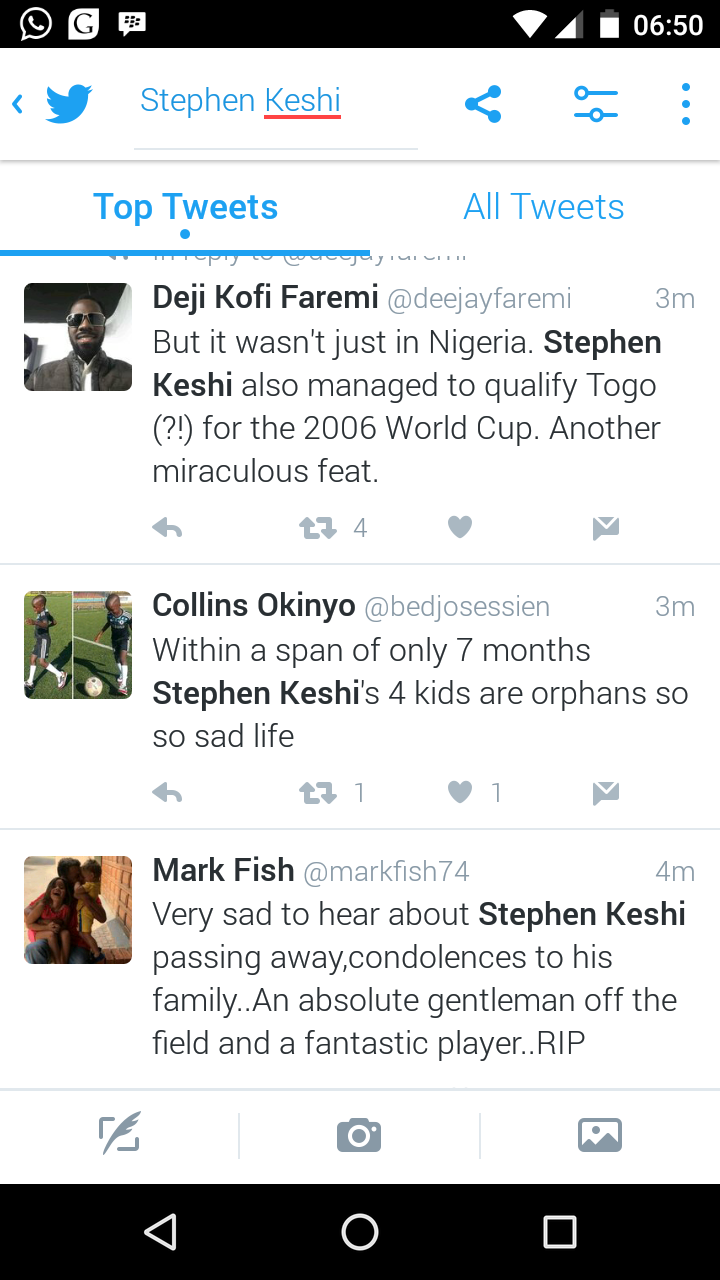
Task: Reply to Collins Okinyo's tweet
Action: point(167,793)
